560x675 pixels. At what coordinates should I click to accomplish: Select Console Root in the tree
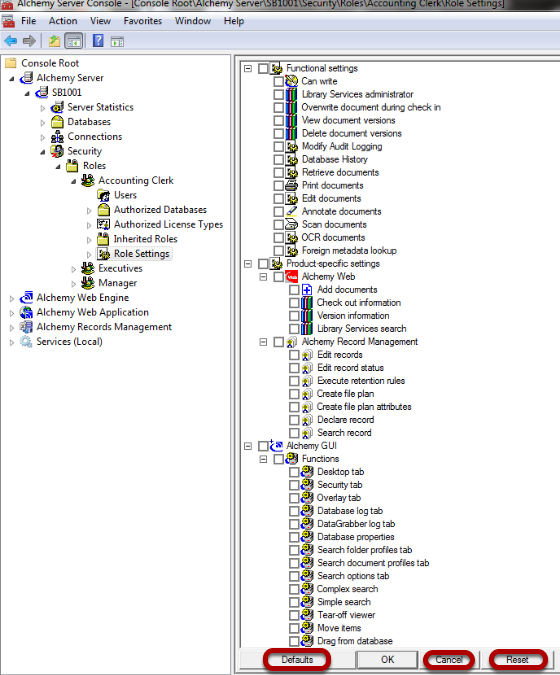[50, 63]
